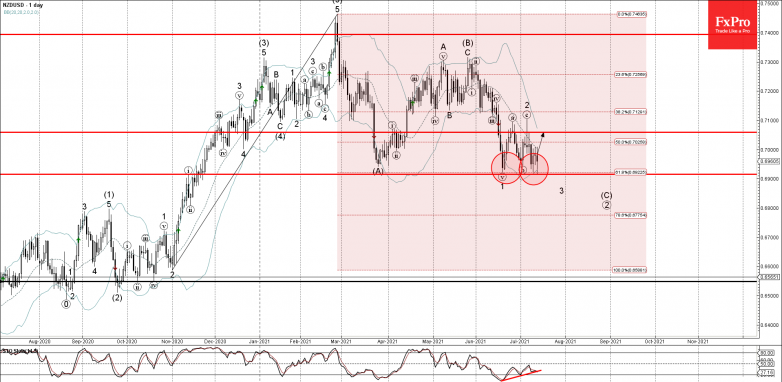782x382 pixels.
Task: Select the 50.0% Fibonacci retracement label
Action: tap(631, 142)
